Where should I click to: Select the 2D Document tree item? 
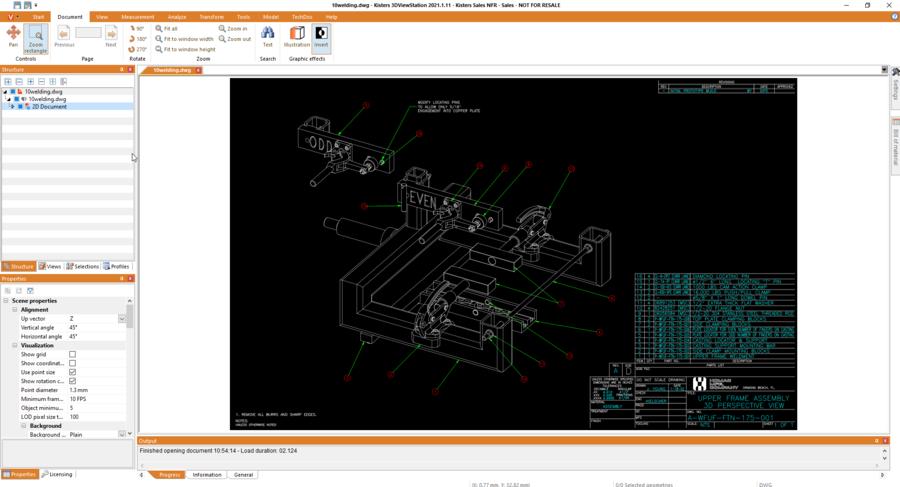[49, 106]
